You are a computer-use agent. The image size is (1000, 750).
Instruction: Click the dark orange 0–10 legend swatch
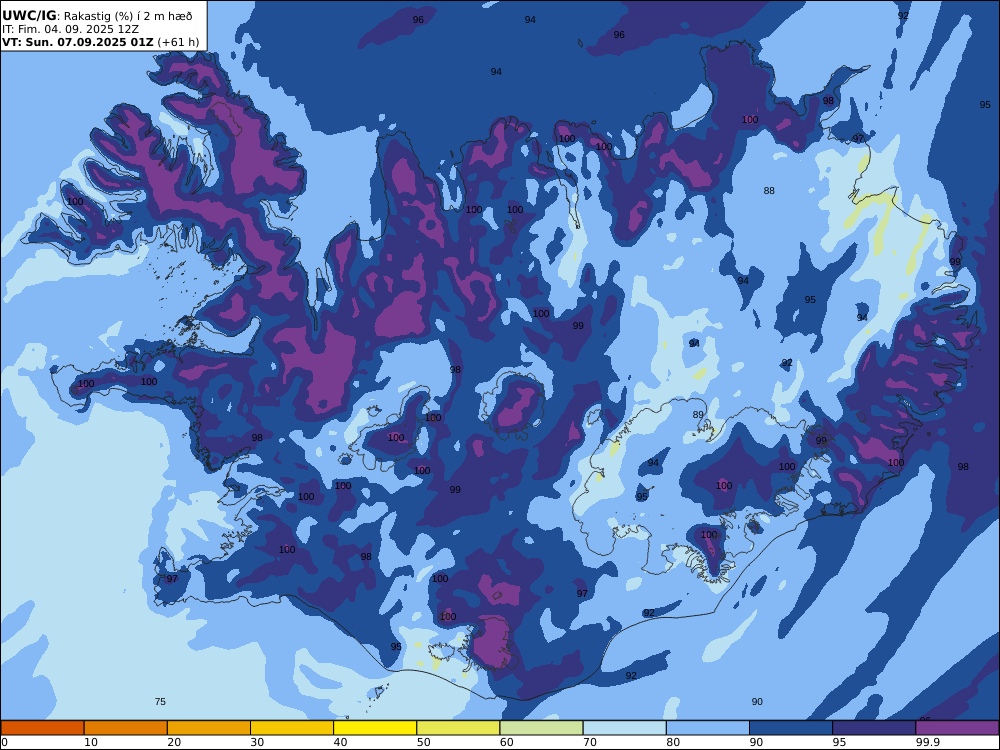coord(42,728)
